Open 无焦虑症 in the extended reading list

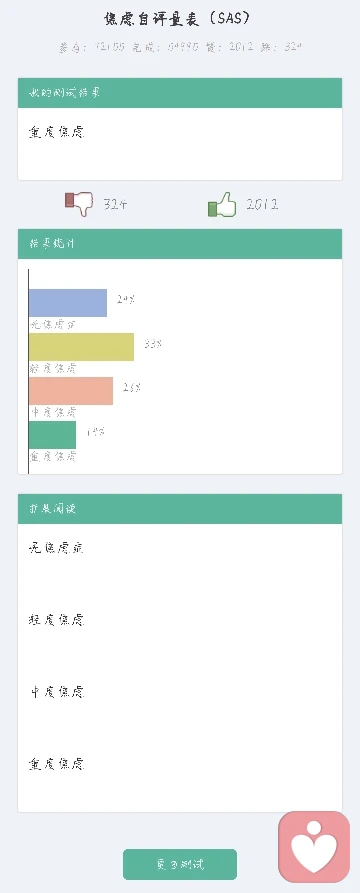click(56, 548)
